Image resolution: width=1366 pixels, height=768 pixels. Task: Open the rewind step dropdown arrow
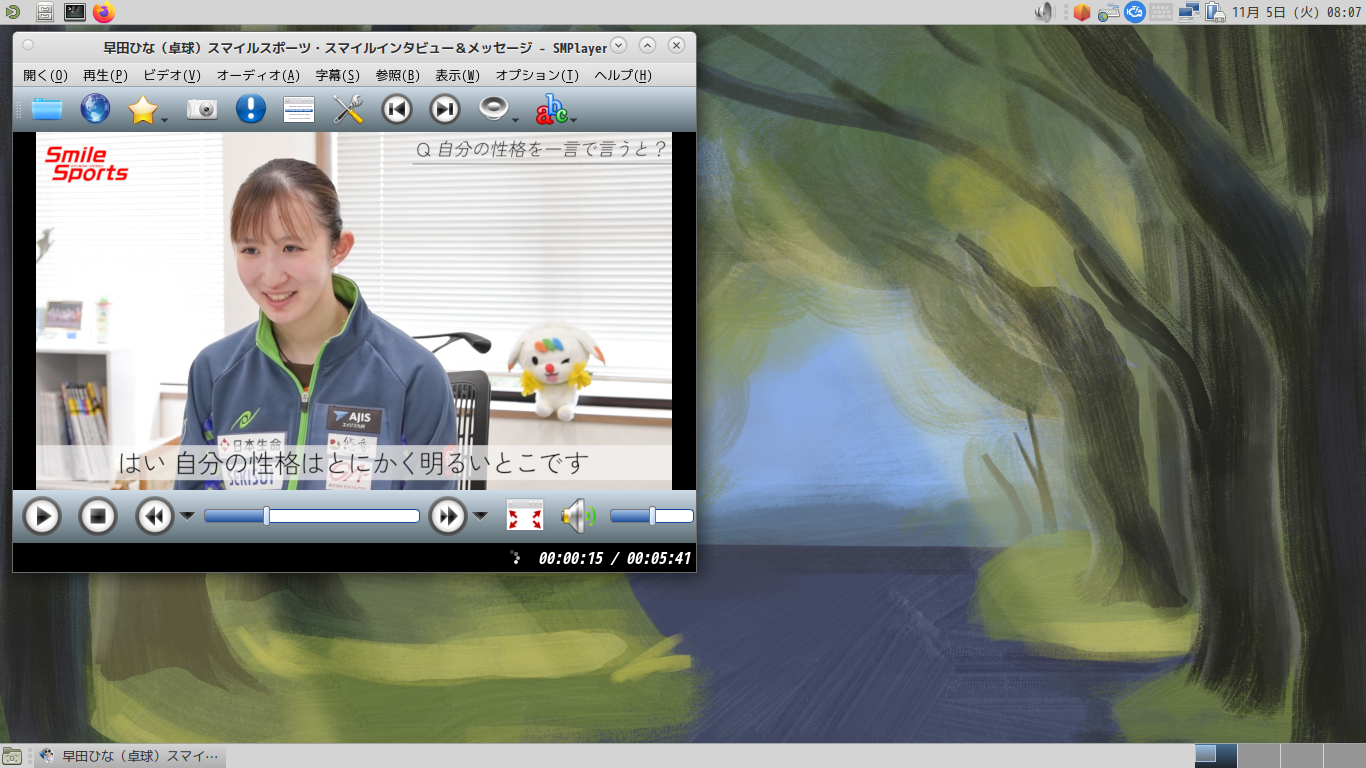pyautogui.click(x=187, y=516)
